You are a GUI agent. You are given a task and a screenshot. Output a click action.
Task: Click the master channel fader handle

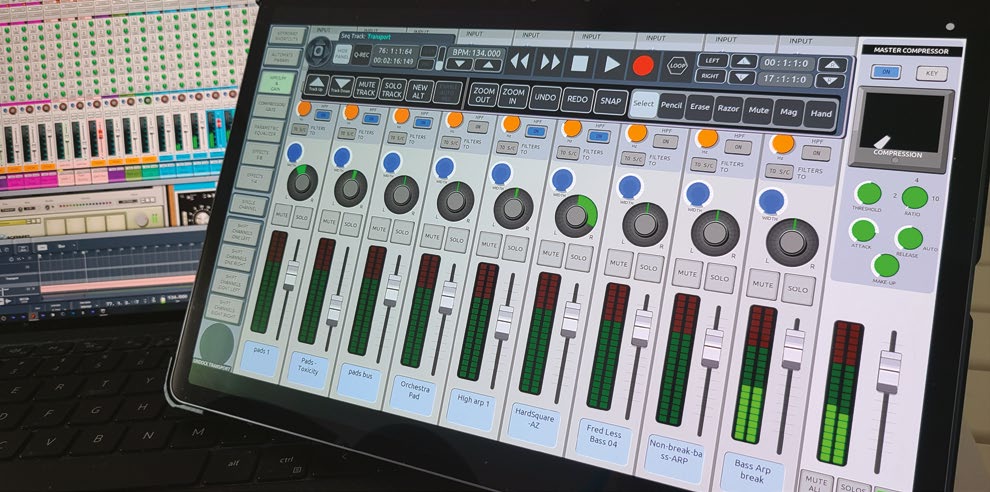pos(890,373)
